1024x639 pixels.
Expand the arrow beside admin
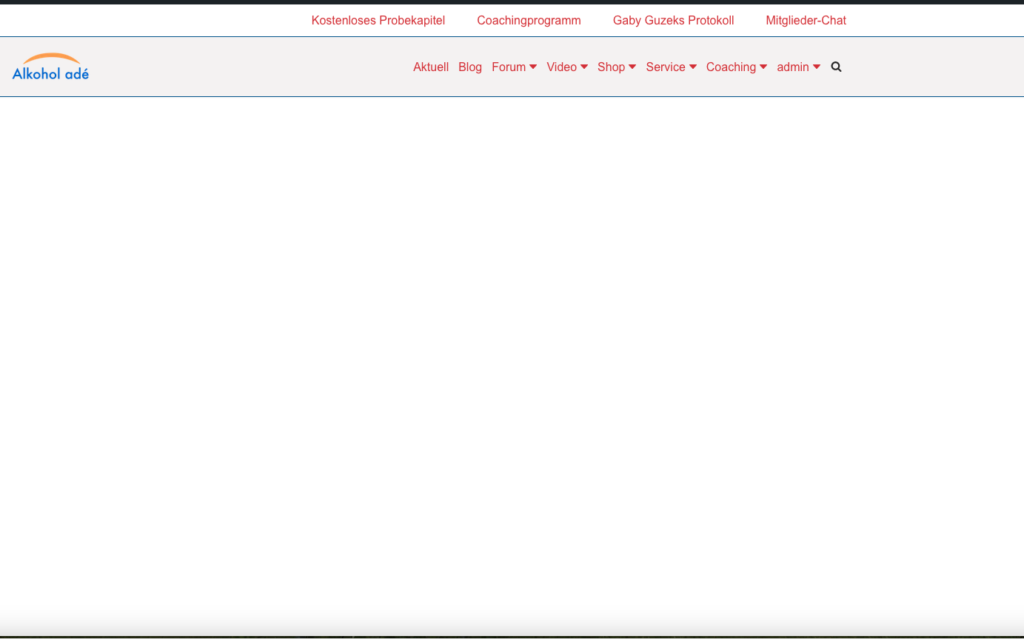coord(817,67)
